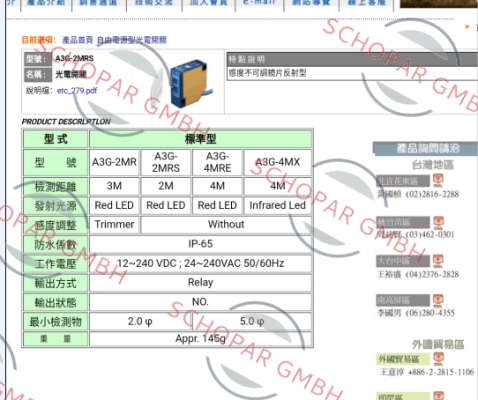Open the mail icon beside 外國貿易區

click(x=438, y=359)
